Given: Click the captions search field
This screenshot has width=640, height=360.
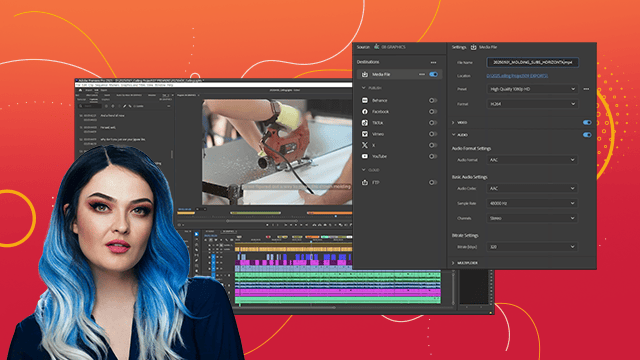Looking at the screenshot, I should [x=90, y=106].
